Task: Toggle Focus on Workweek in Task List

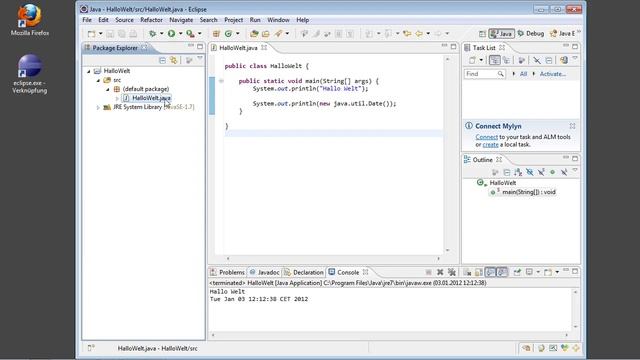Action: tap(521, 60)
